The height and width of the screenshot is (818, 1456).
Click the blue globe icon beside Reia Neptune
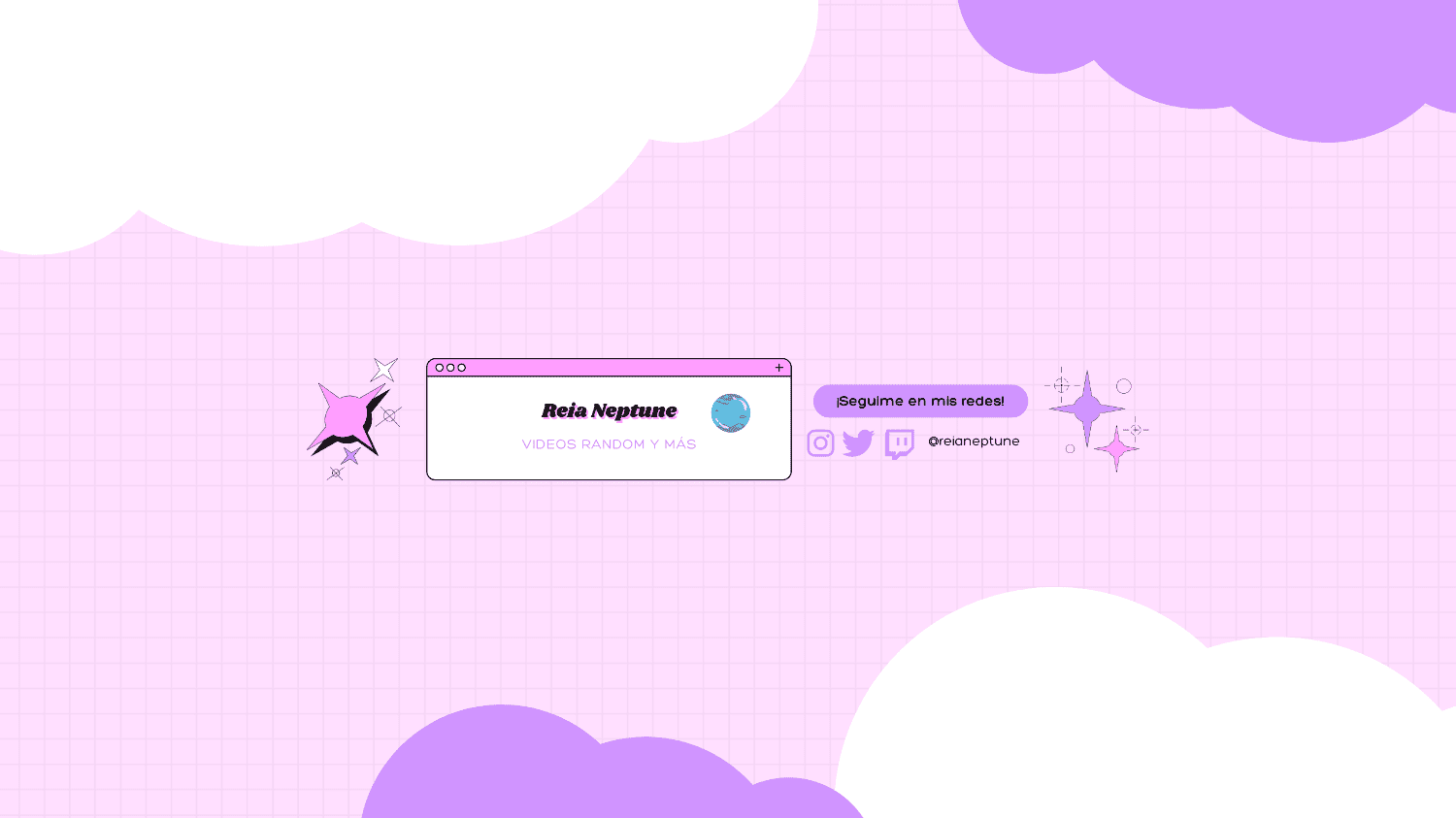pyautogui.click(x=731, y=413)
